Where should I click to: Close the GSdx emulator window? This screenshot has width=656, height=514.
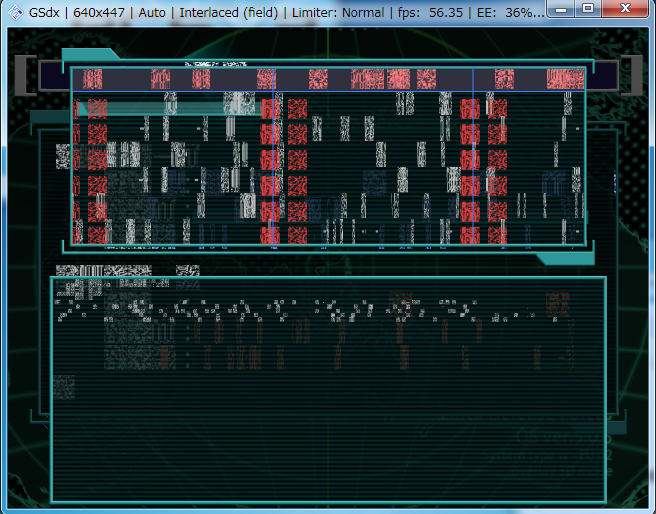point(623,10)
